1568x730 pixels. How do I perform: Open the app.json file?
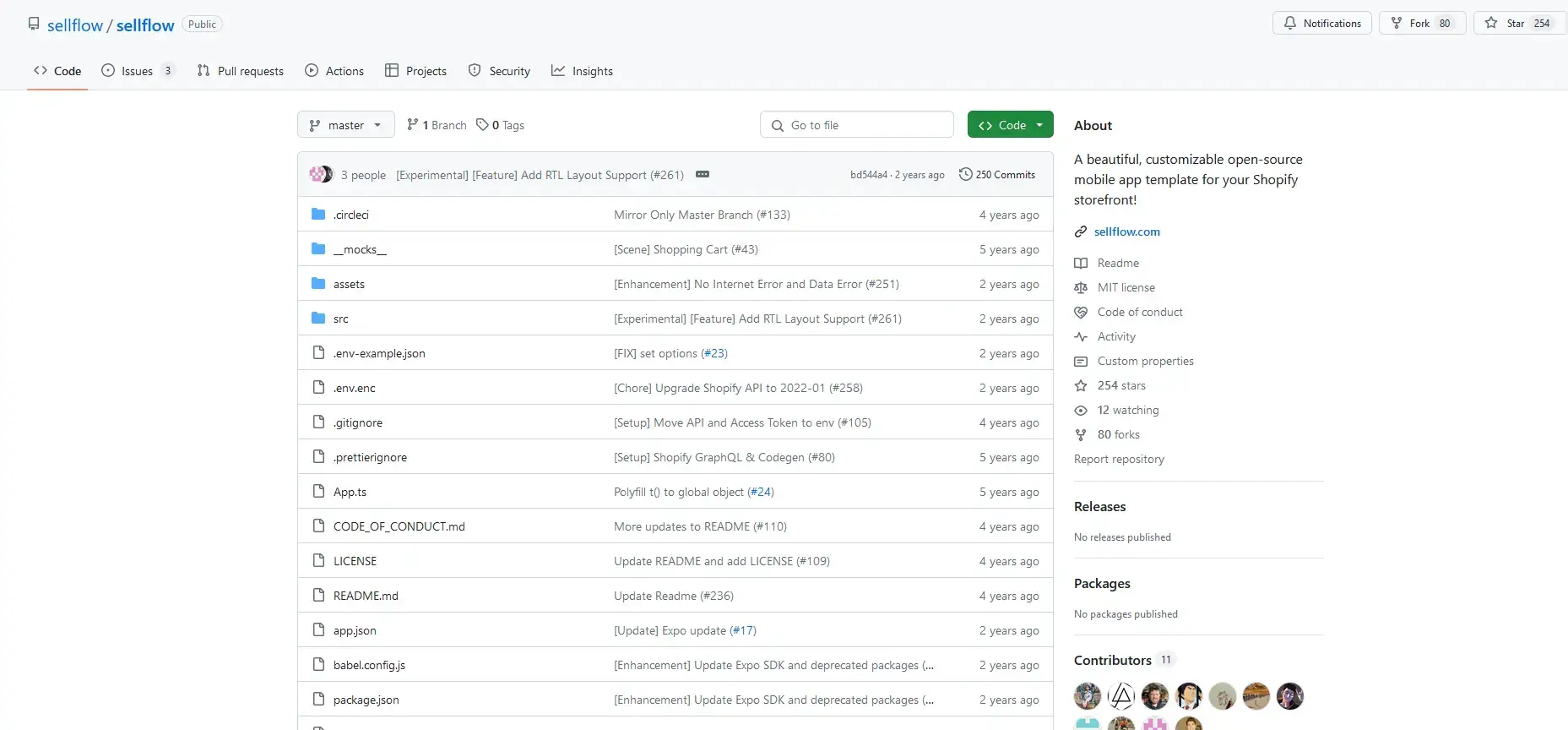[x=355, y=630]
